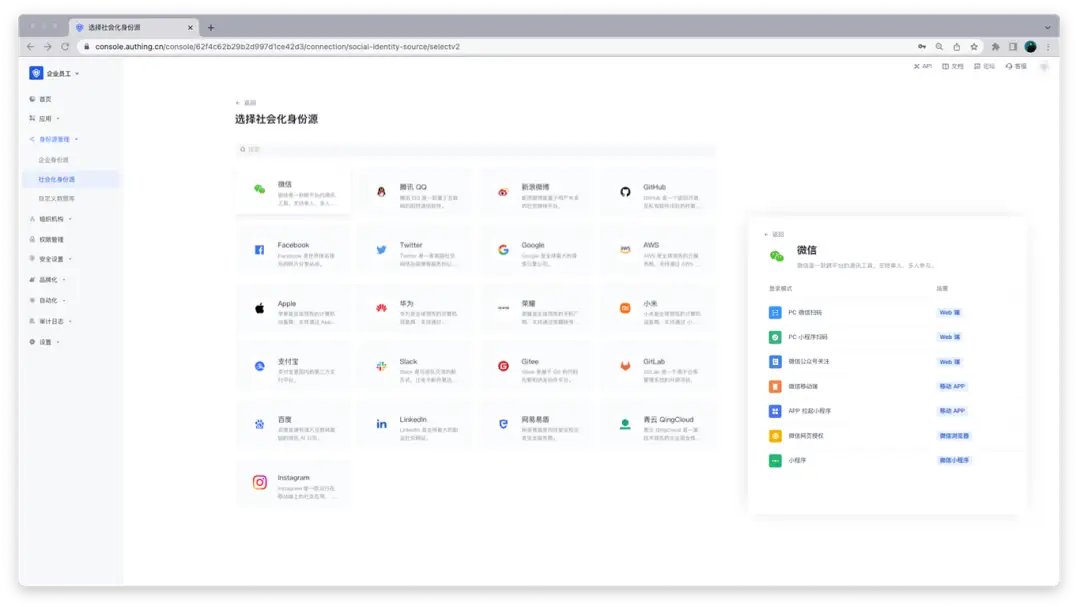Choose the 腾讯 QQ penguin icon

[381, 192]
